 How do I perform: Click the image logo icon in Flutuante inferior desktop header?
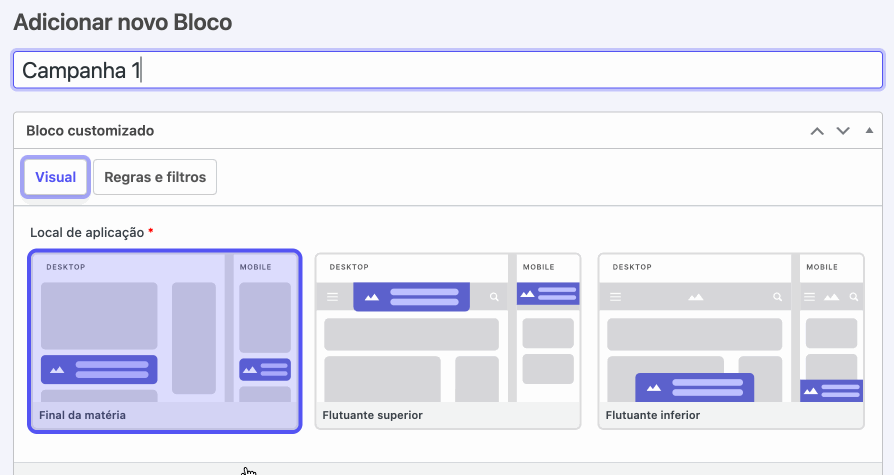click(x=696, y=297)
